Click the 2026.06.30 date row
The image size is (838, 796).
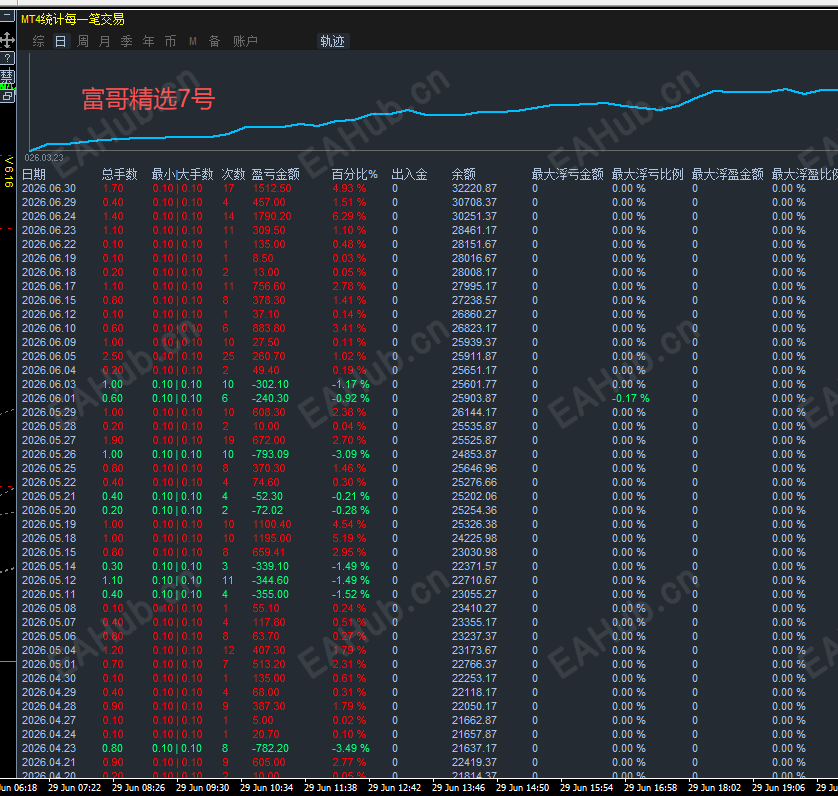click(x=49, y=188)
